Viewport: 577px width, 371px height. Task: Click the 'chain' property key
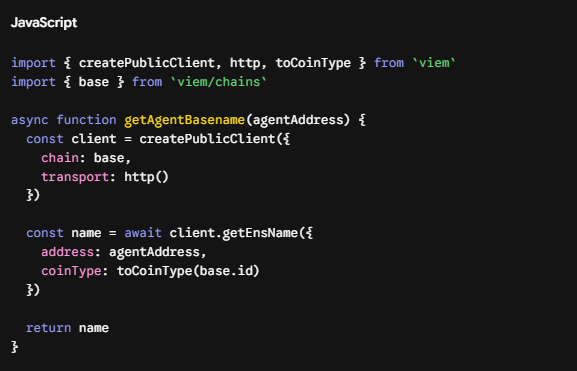(60, 158)
